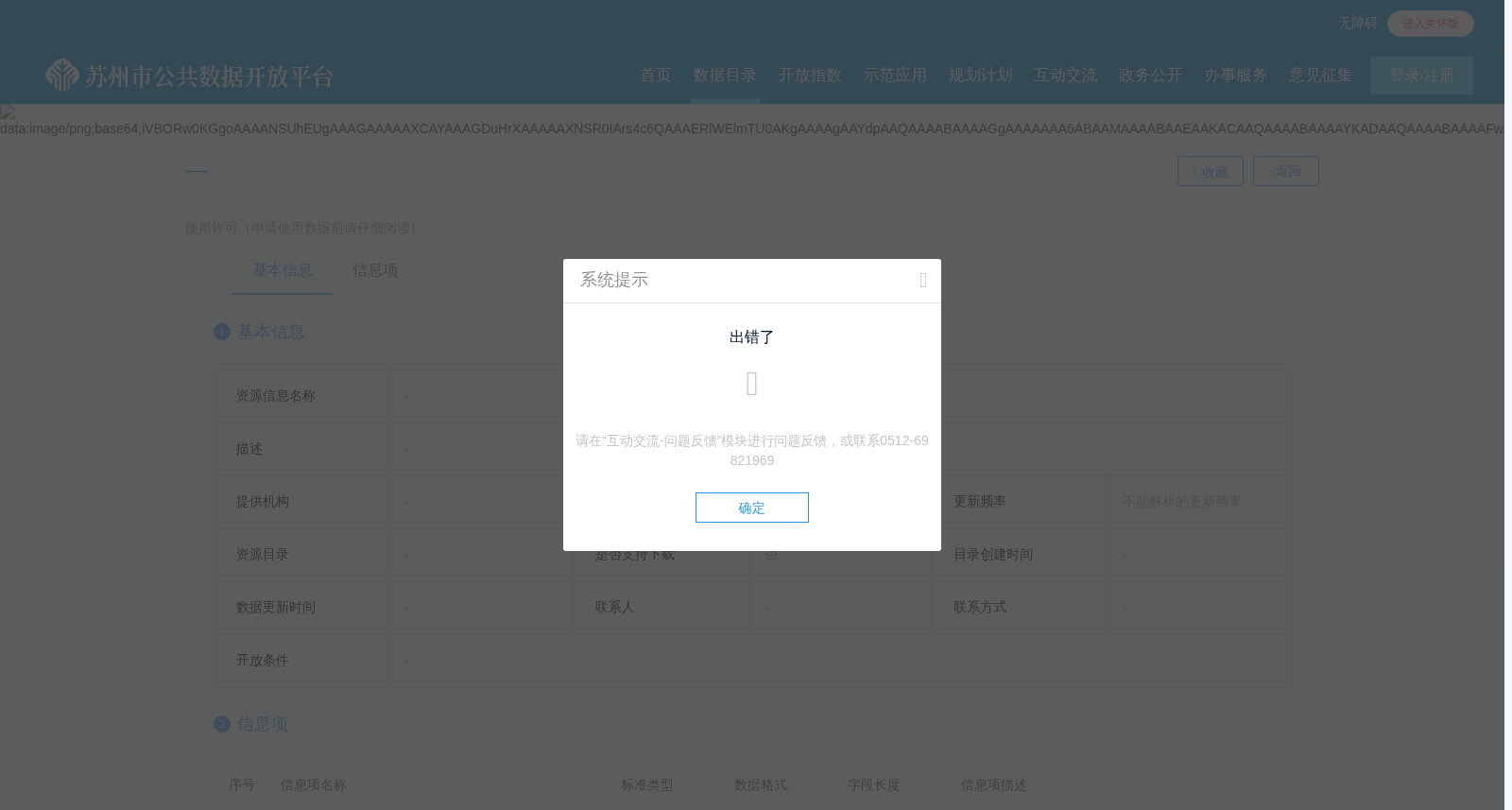Open the 无障碍 accessibility link
Viewport: 1512px width, 810px height.
click(1358, 23)
